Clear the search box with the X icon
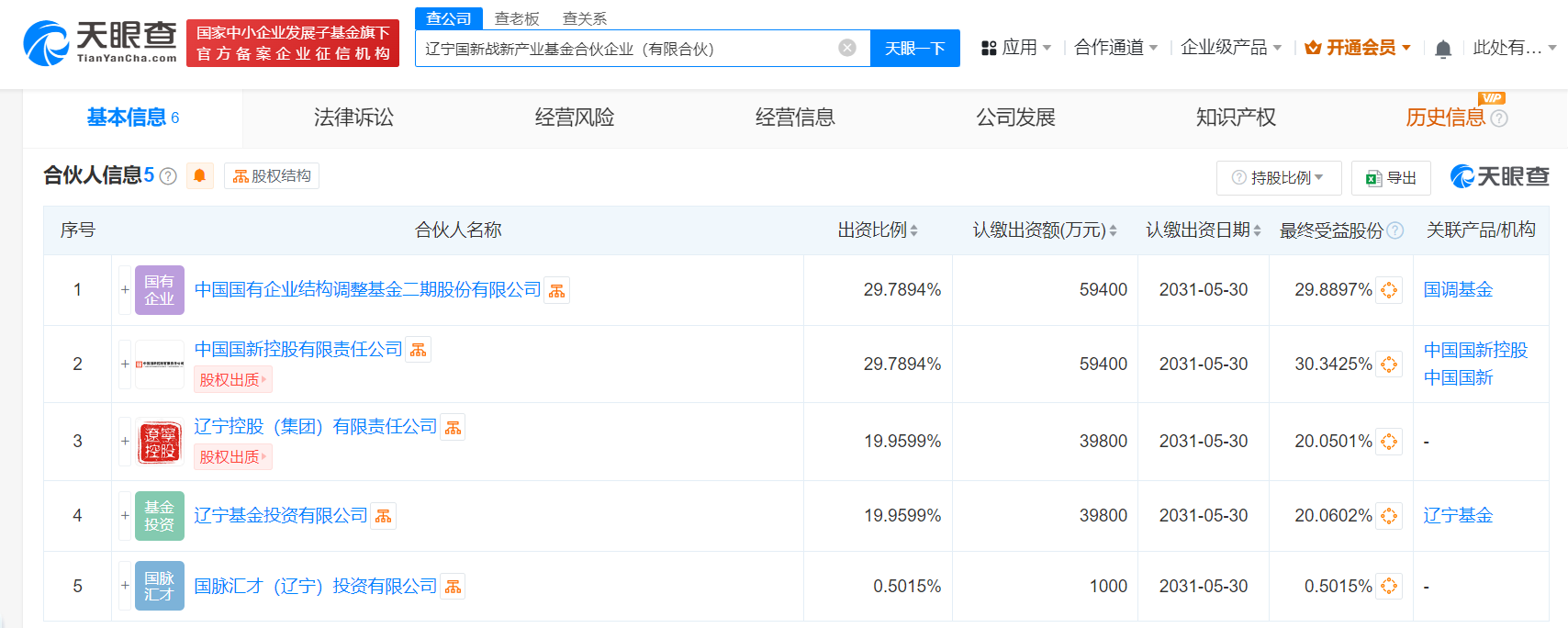This screenshot has height=628, width=1568. [847, 48]
